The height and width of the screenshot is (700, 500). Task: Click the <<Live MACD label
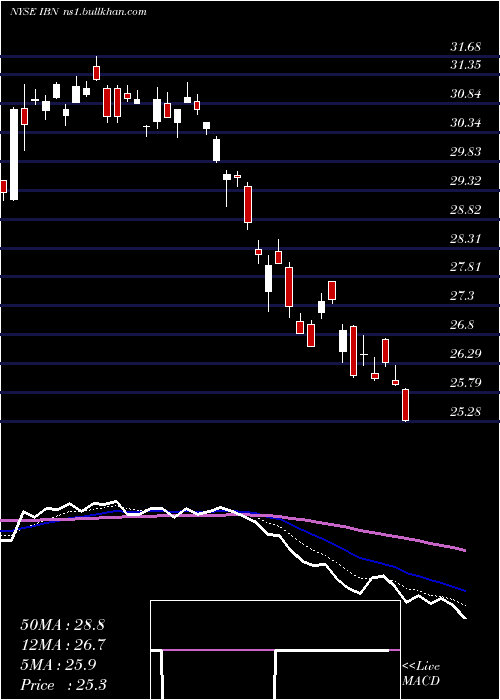(421, 674)
